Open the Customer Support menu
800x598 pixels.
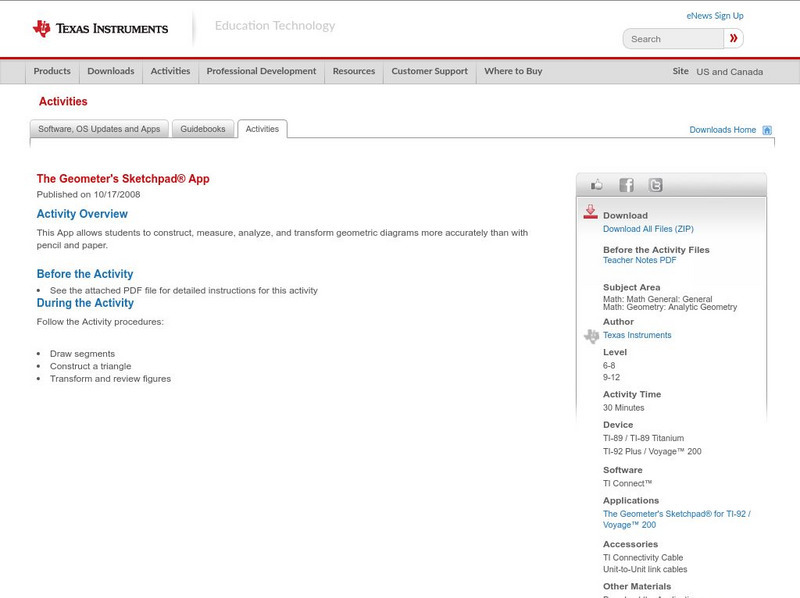coord(429,72)
